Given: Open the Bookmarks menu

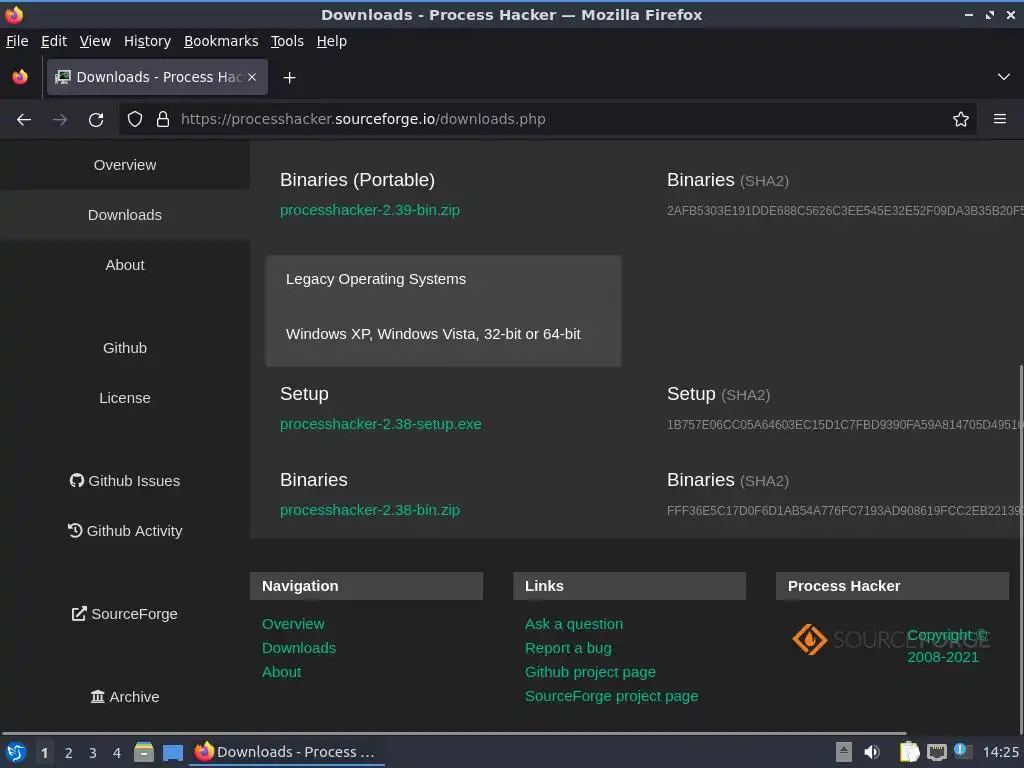Looking at the screenshot, I should [221, 41].
